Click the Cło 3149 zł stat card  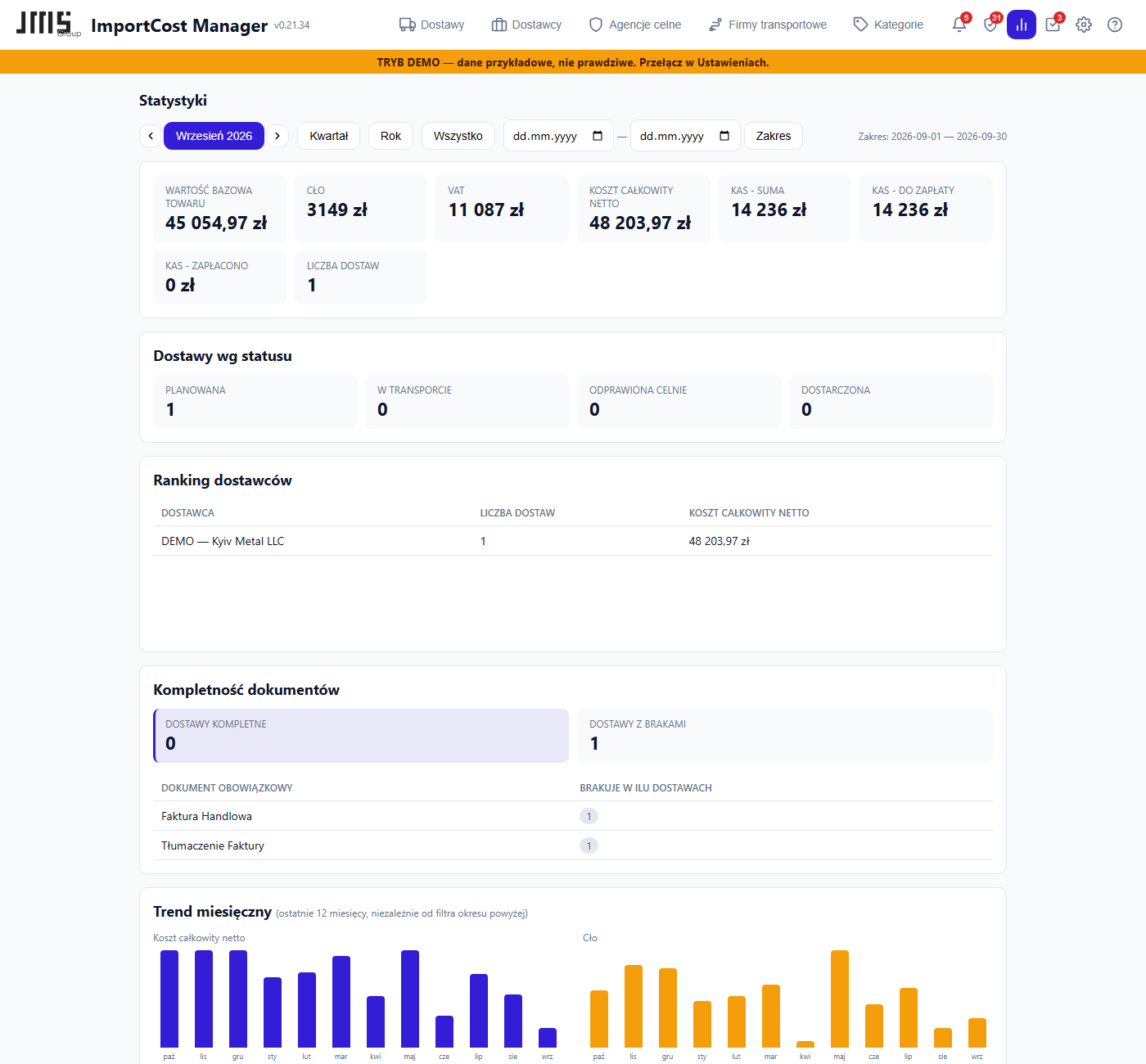pos(361,209)
